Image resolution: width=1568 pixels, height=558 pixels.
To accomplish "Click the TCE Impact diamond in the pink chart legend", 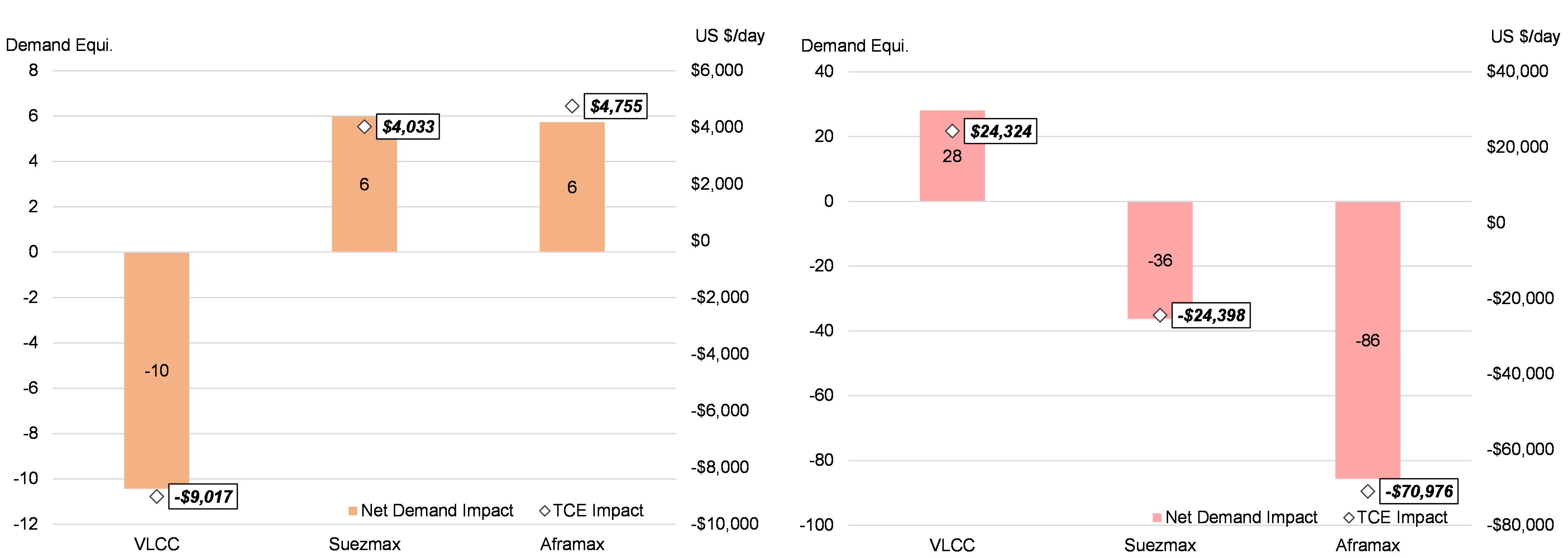I will (x=1349, y=517).
